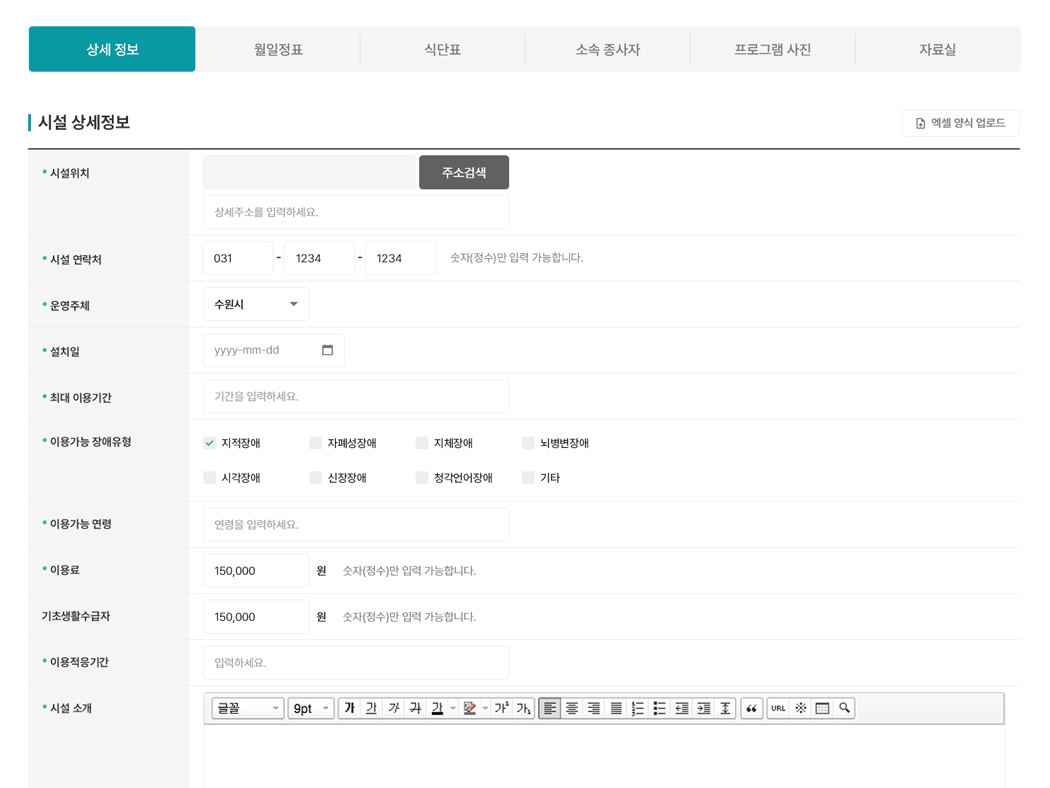Toggle italic in the editor toolbar
Screen dimensions: 1050x788
click(394, 708)
